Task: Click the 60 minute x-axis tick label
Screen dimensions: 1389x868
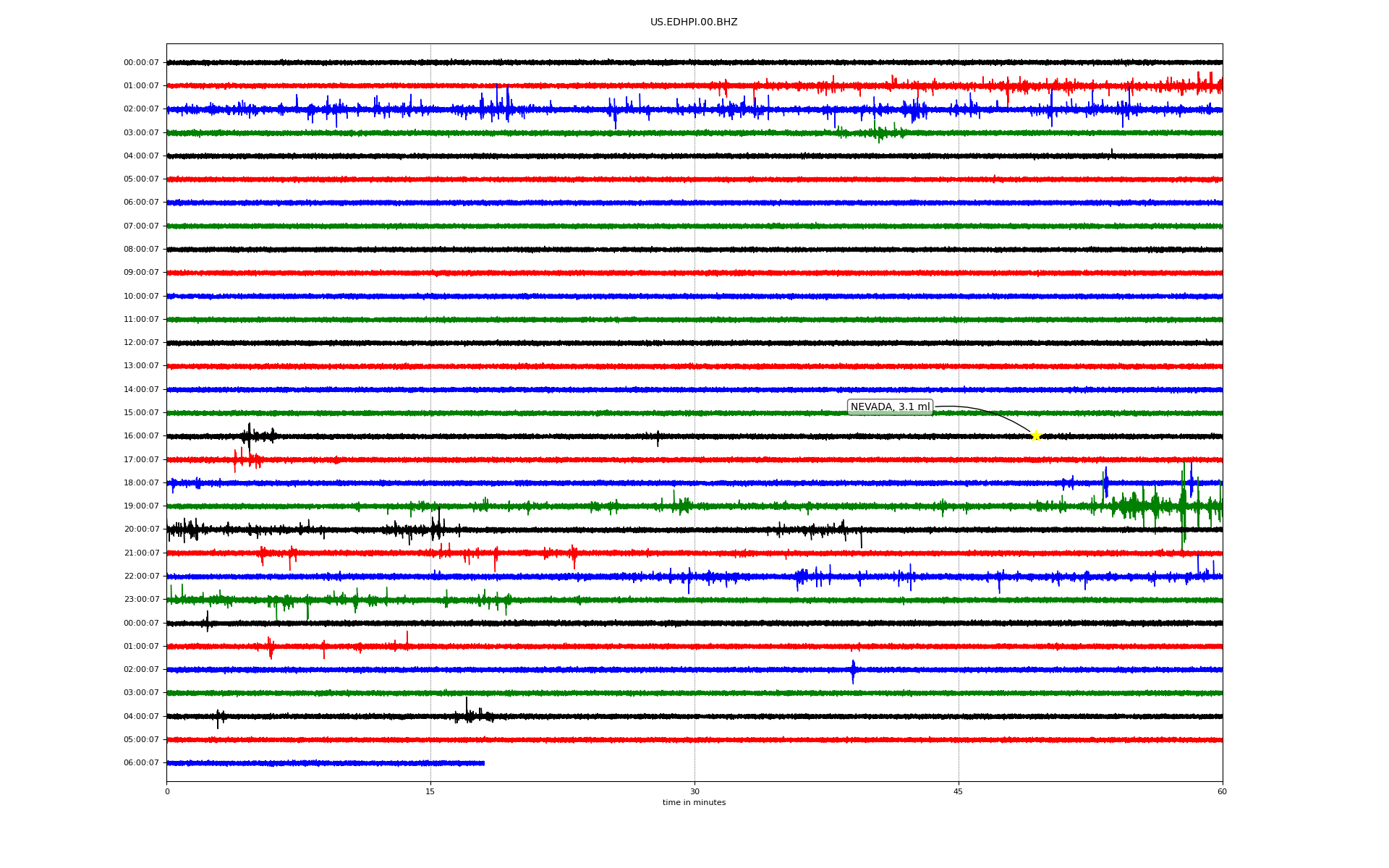Action: pos(1222,791)
